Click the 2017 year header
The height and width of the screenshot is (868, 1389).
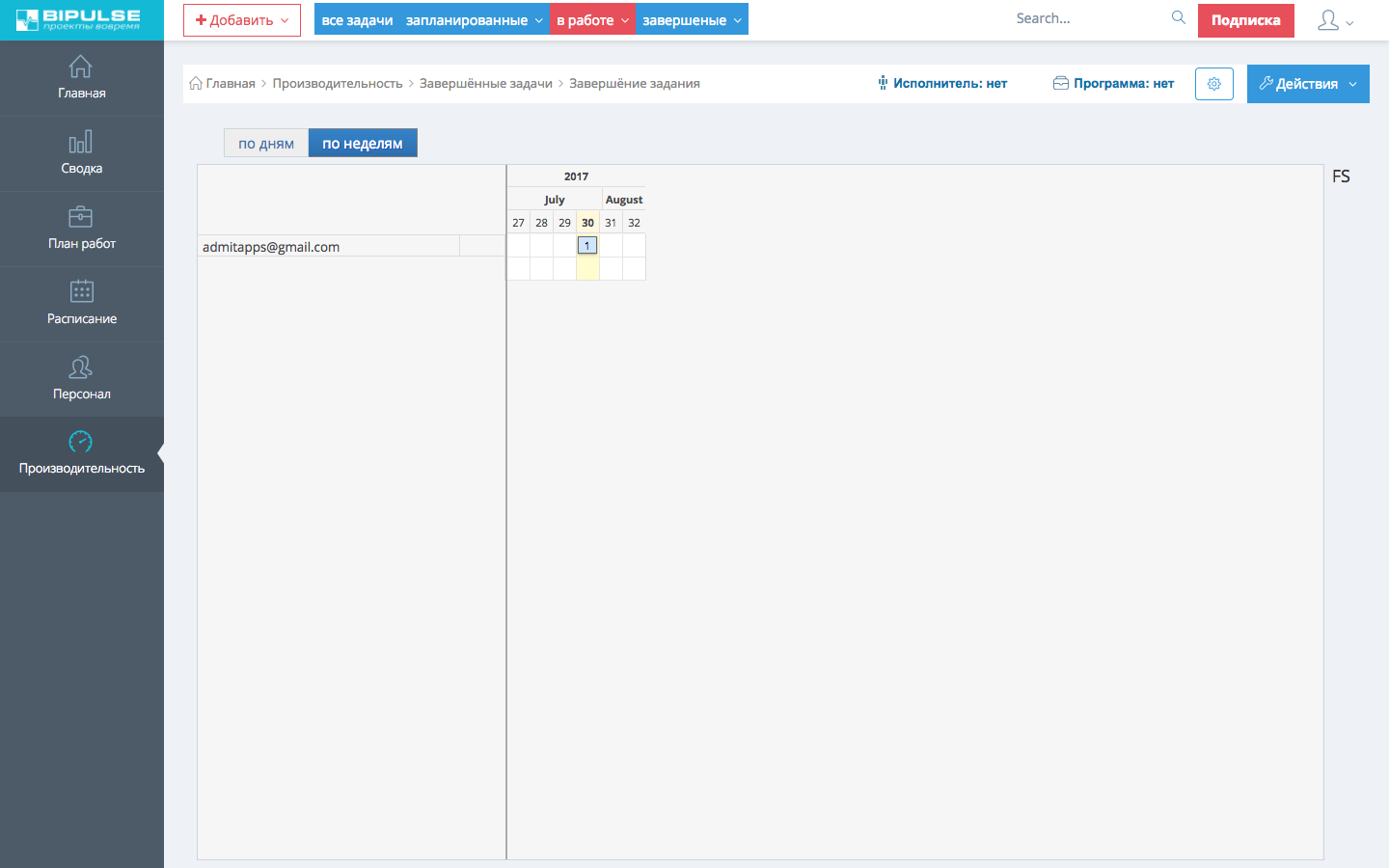point(576,176)
